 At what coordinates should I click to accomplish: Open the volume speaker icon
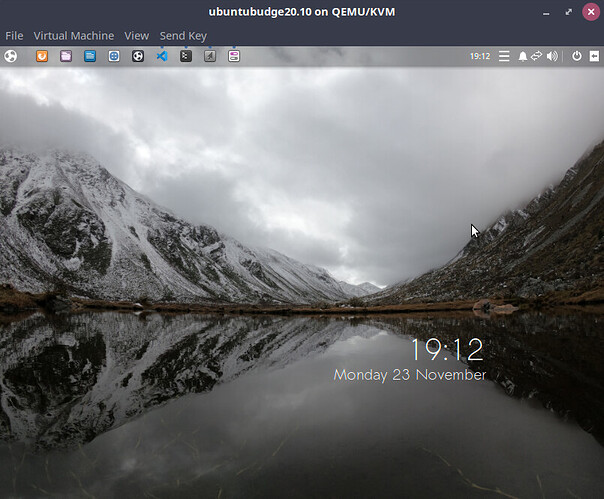(x=552, y=56)
